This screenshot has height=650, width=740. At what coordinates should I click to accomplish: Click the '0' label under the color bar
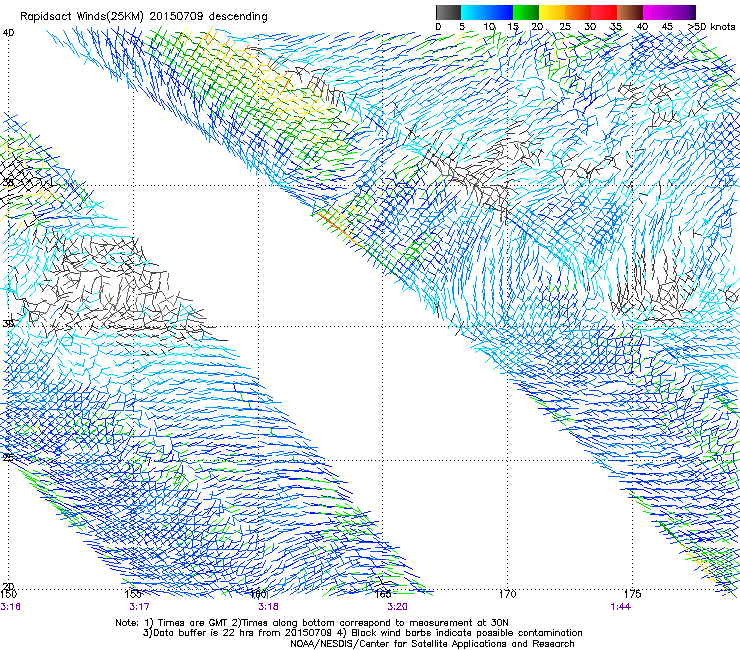pos(438,27)
